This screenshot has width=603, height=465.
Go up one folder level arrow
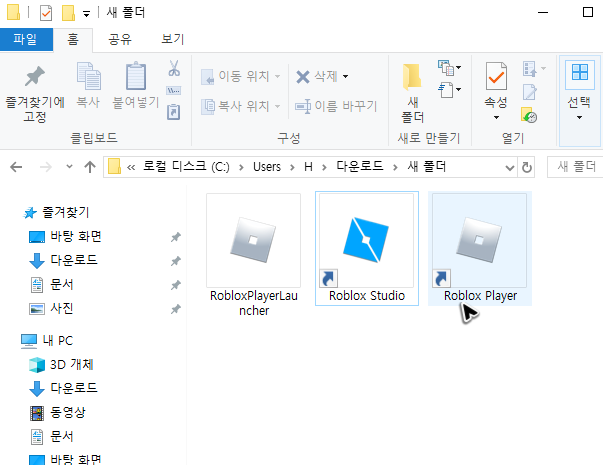pyautogui.click(x=90, y=167)
